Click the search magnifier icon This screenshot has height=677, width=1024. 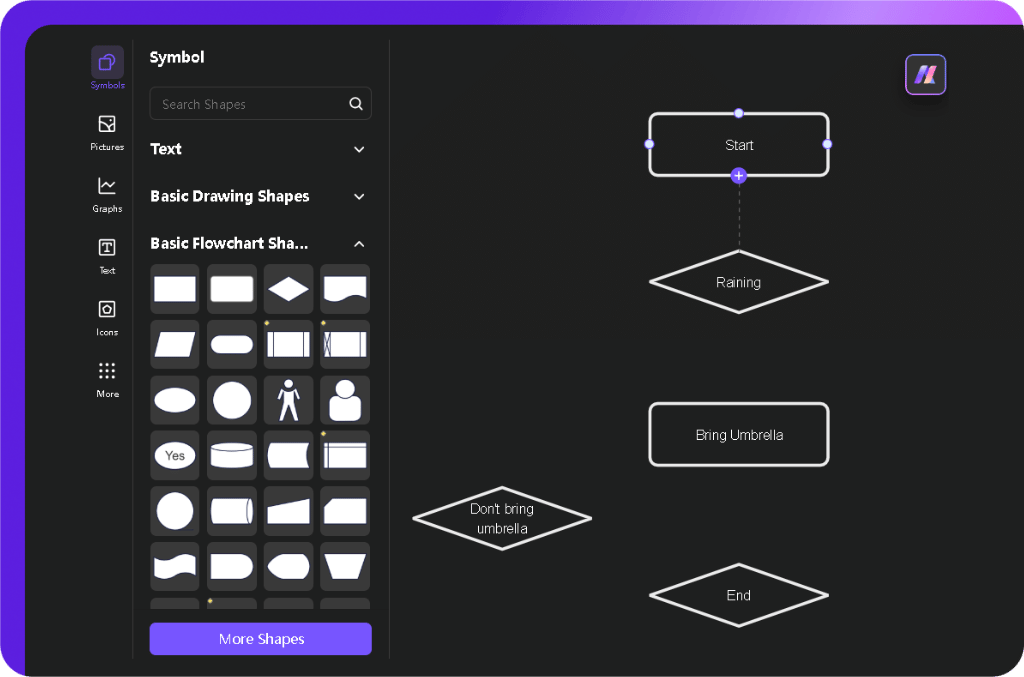tap(356, 104)
